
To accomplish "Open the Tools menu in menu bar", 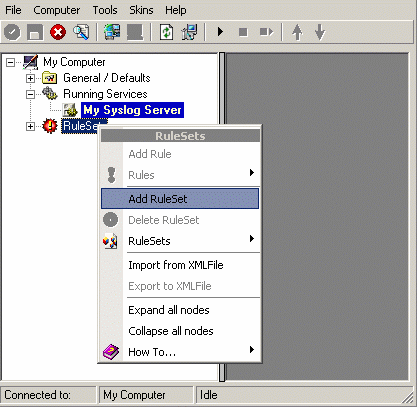I will (105, 10).
